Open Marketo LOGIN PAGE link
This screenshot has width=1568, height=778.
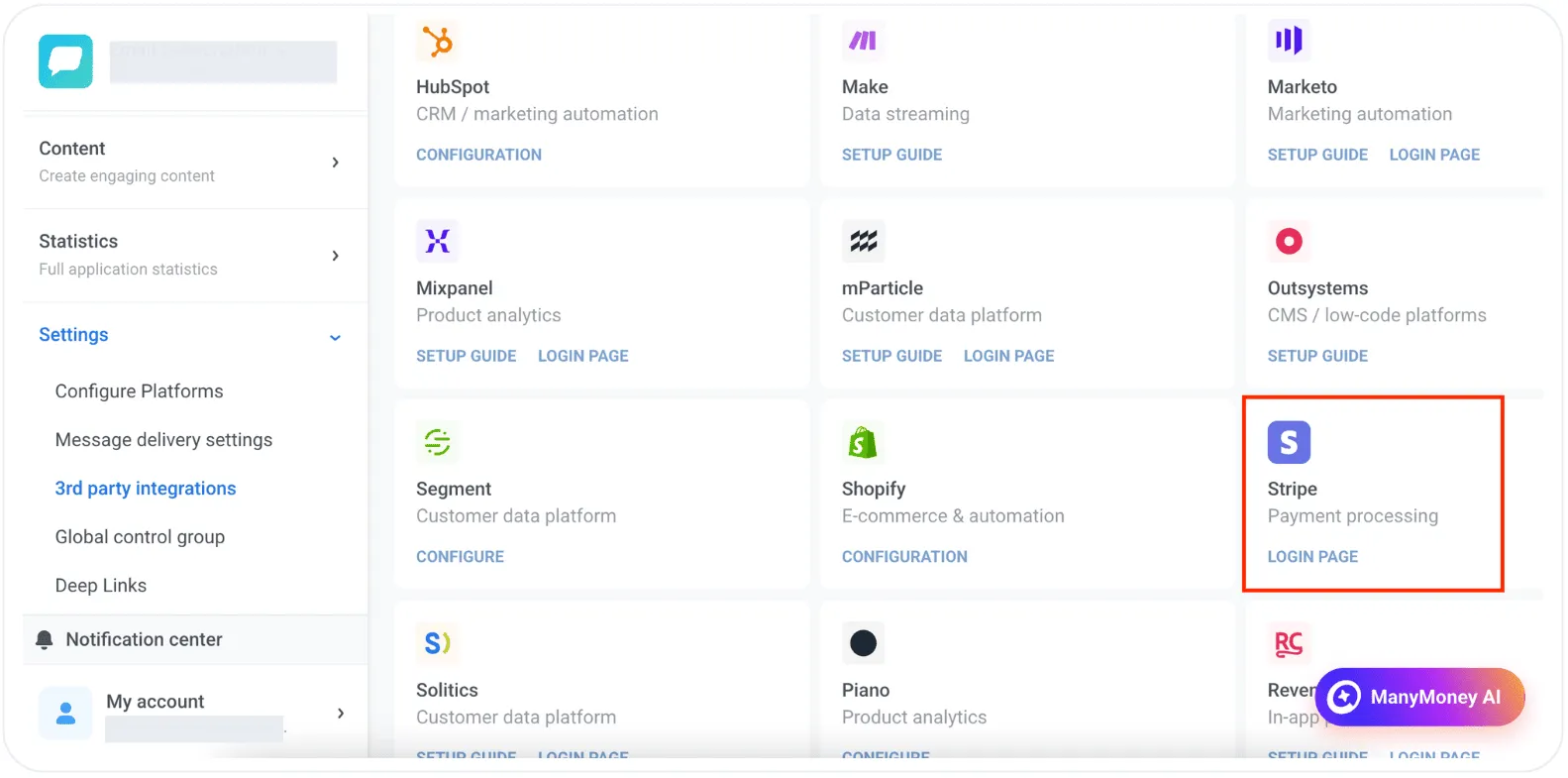coord(1434,155)
